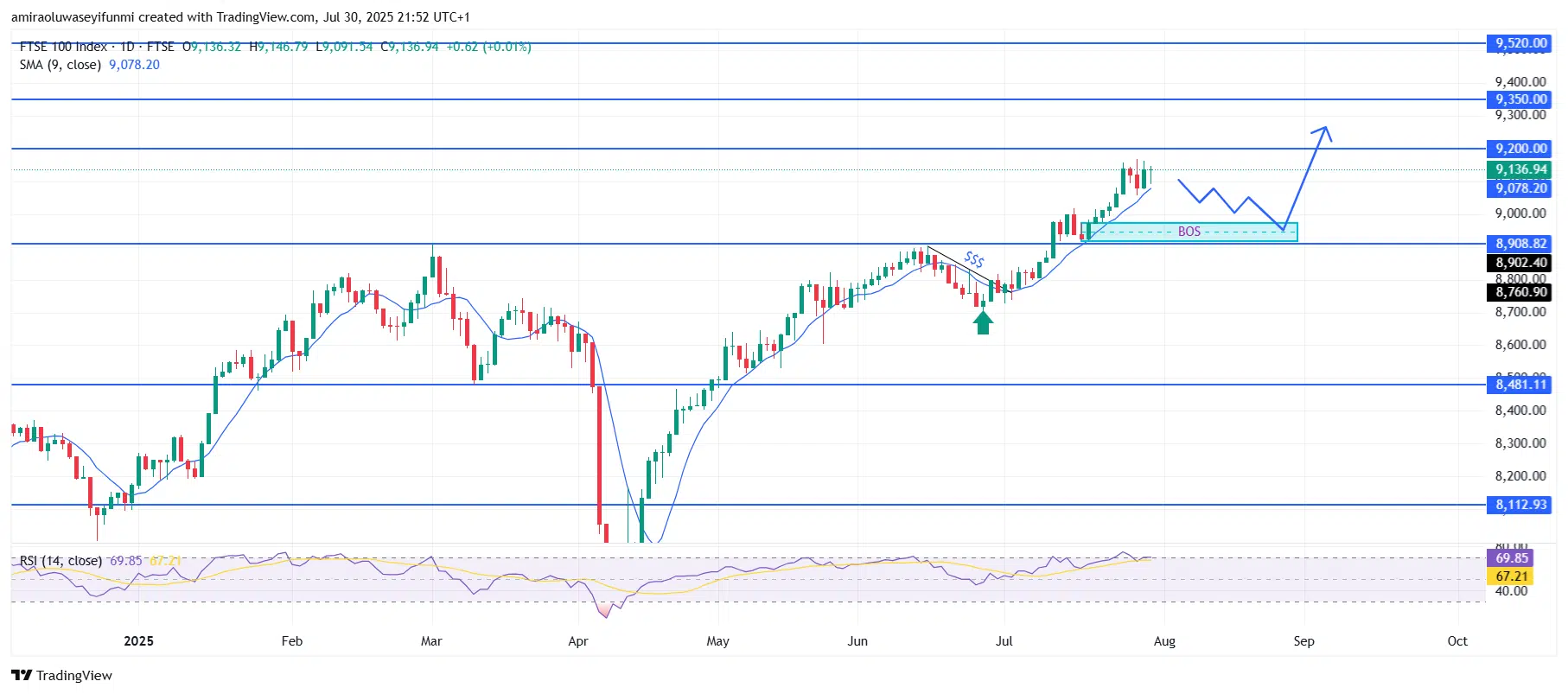This screenshot has height=694, width=1568.
Task: Click the 2025 label on the time axis
Action: coord(138,641)
